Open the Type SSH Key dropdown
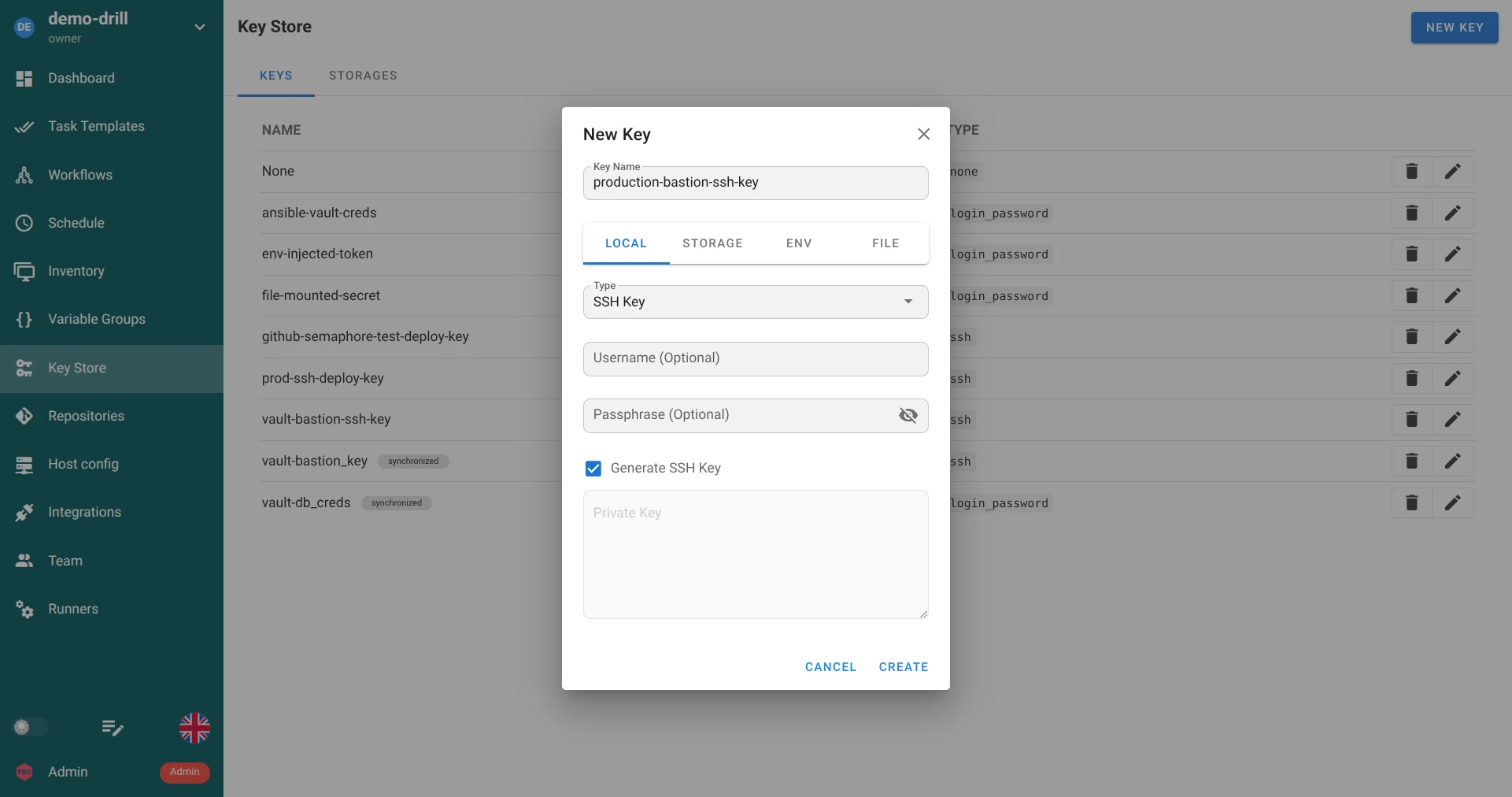 pyautogui.click(x=756, y=302)
